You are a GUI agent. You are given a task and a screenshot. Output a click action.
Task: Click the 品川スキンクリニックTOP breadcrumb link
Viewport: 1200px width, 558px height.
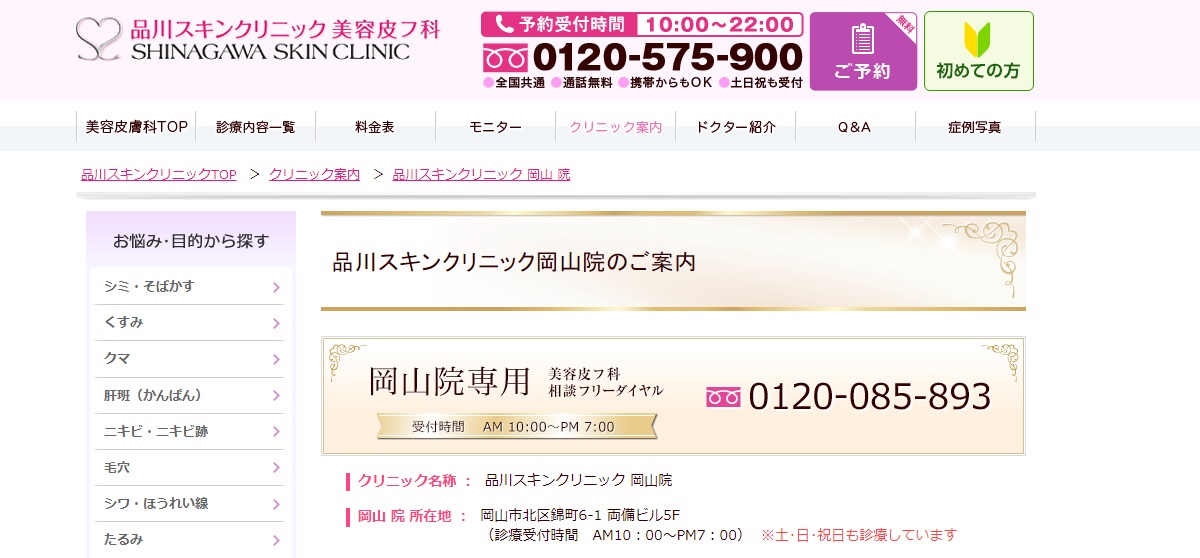pos(159,174)
